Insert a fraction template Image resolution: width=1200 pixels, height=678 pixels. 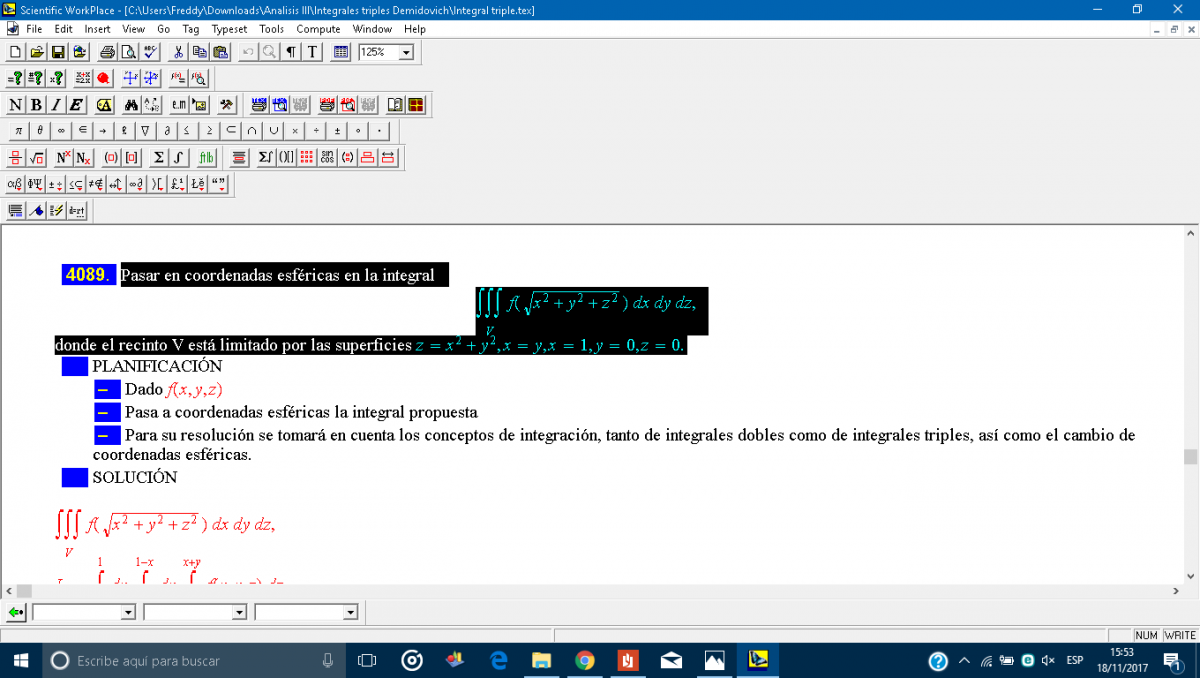(15, 158)
